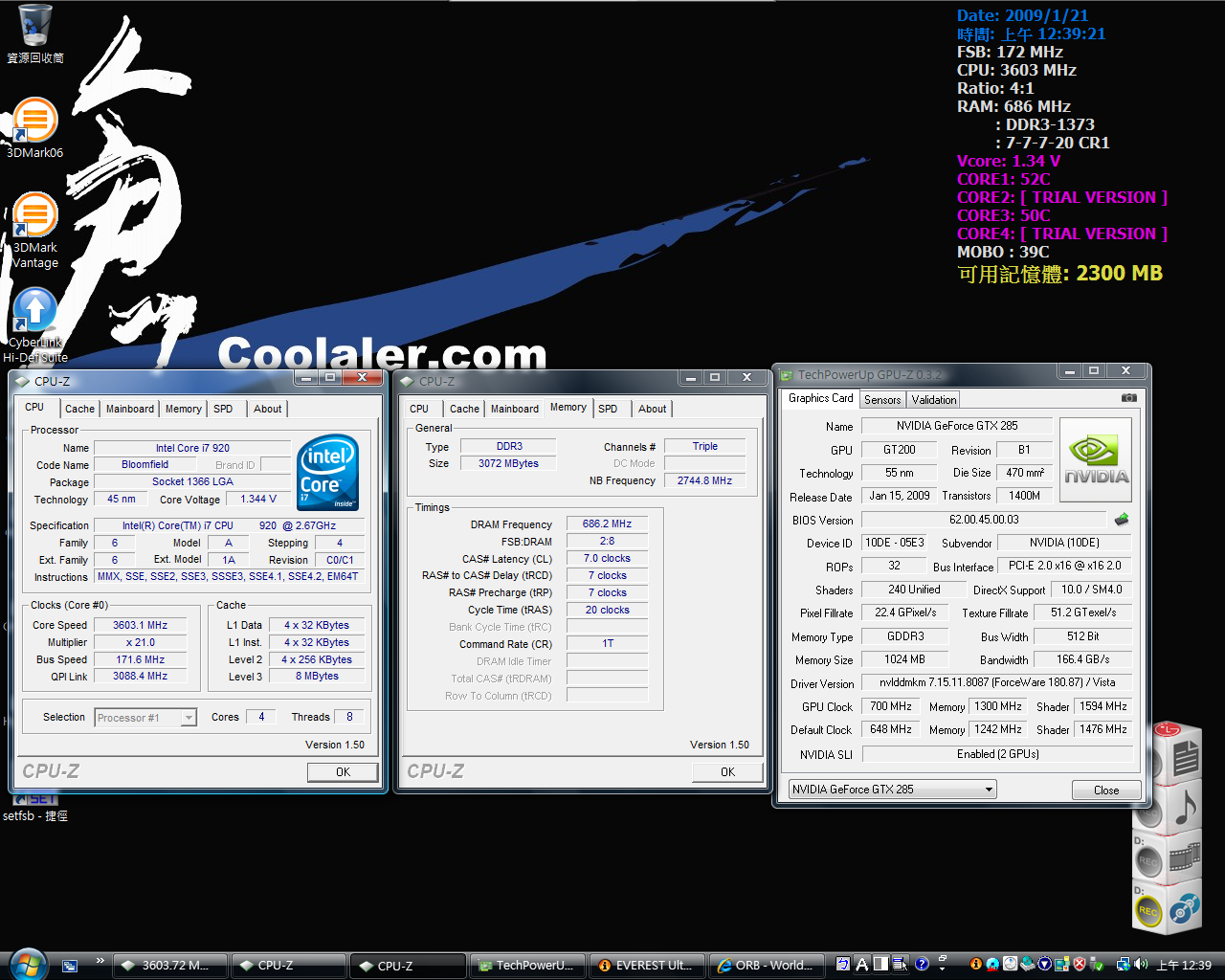Click the red X security tray icon

(x=1080, y=965)
